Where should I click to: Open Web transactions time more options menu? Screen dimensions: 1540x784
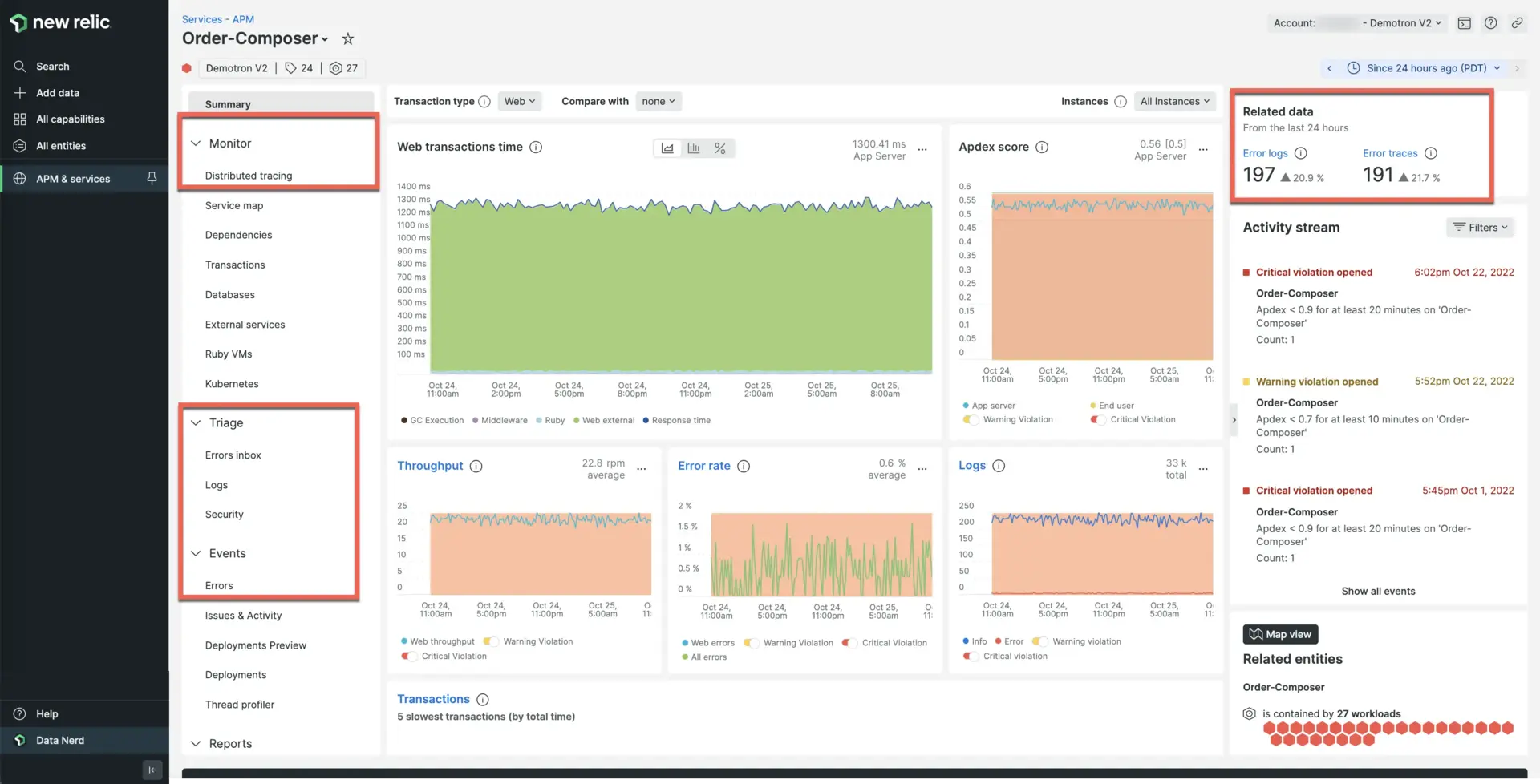pyautogui.click(x=922, y=150)
